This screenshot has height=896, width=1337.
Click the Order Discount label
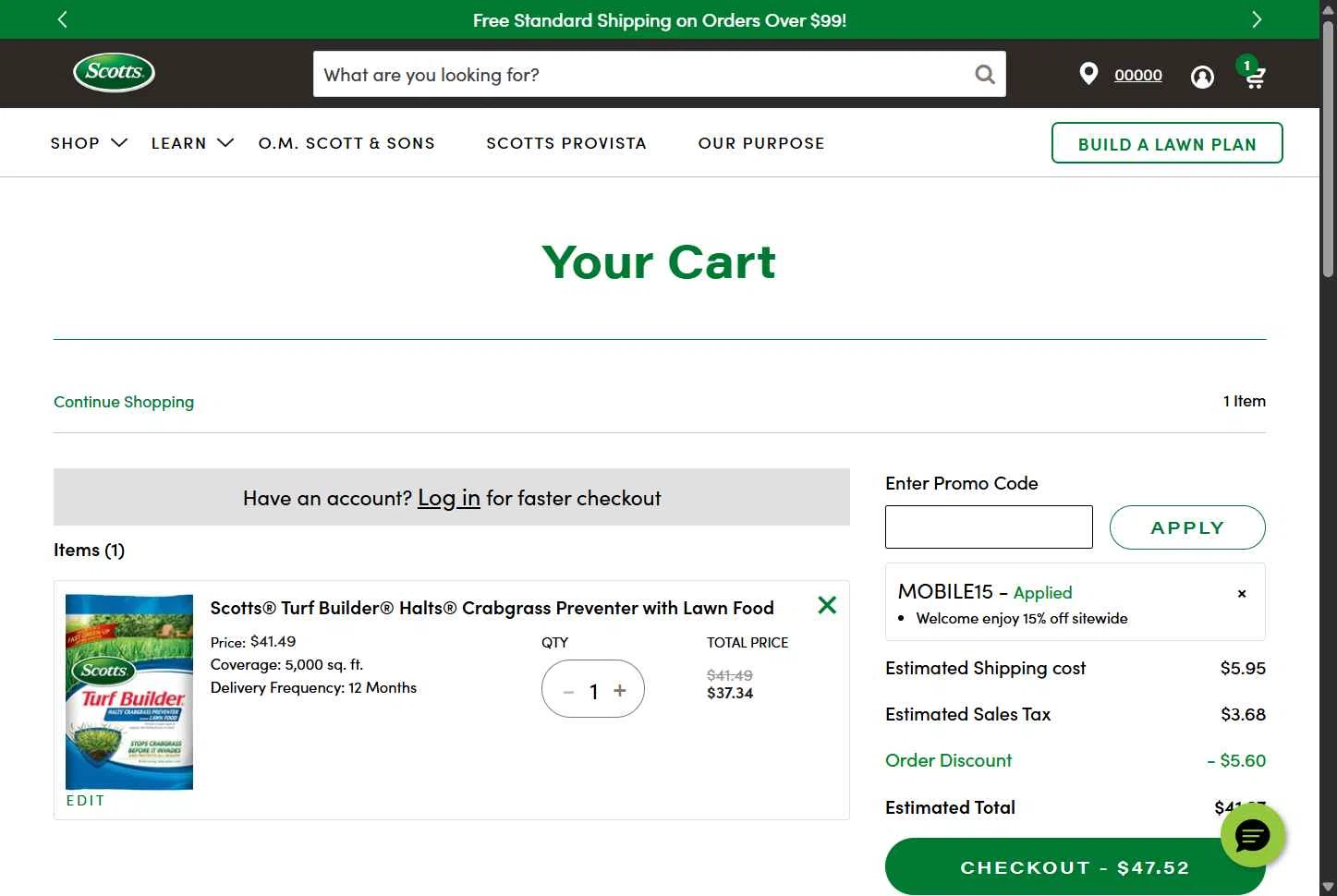coord(949,760)
